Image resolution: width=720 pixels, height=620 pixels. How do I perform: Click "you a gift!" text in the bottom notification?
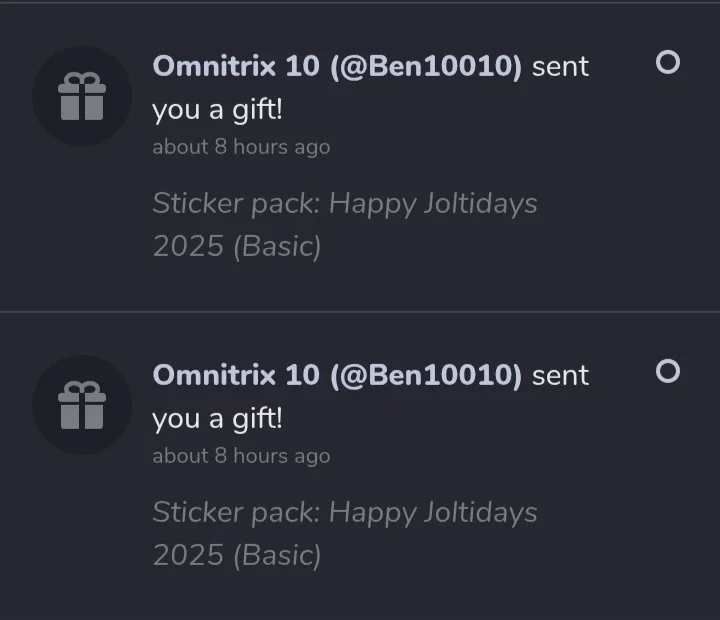pos(217,419)
